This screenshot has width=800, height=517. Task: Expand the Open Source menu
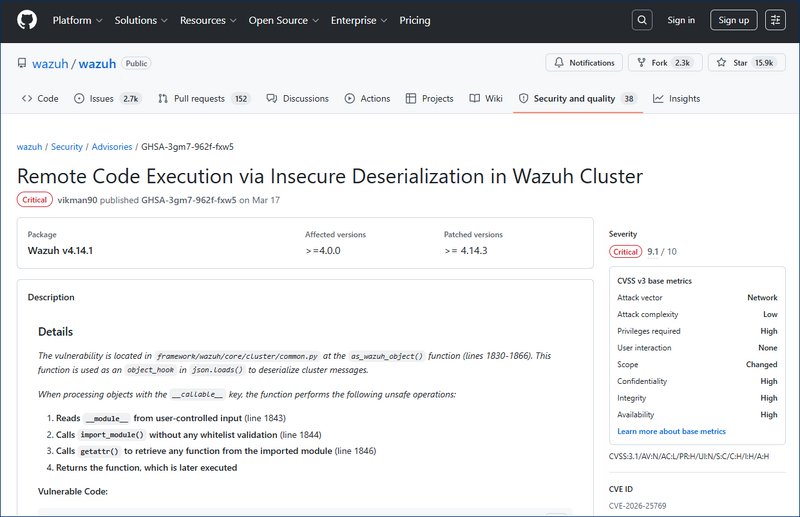[x=284, y=20]
